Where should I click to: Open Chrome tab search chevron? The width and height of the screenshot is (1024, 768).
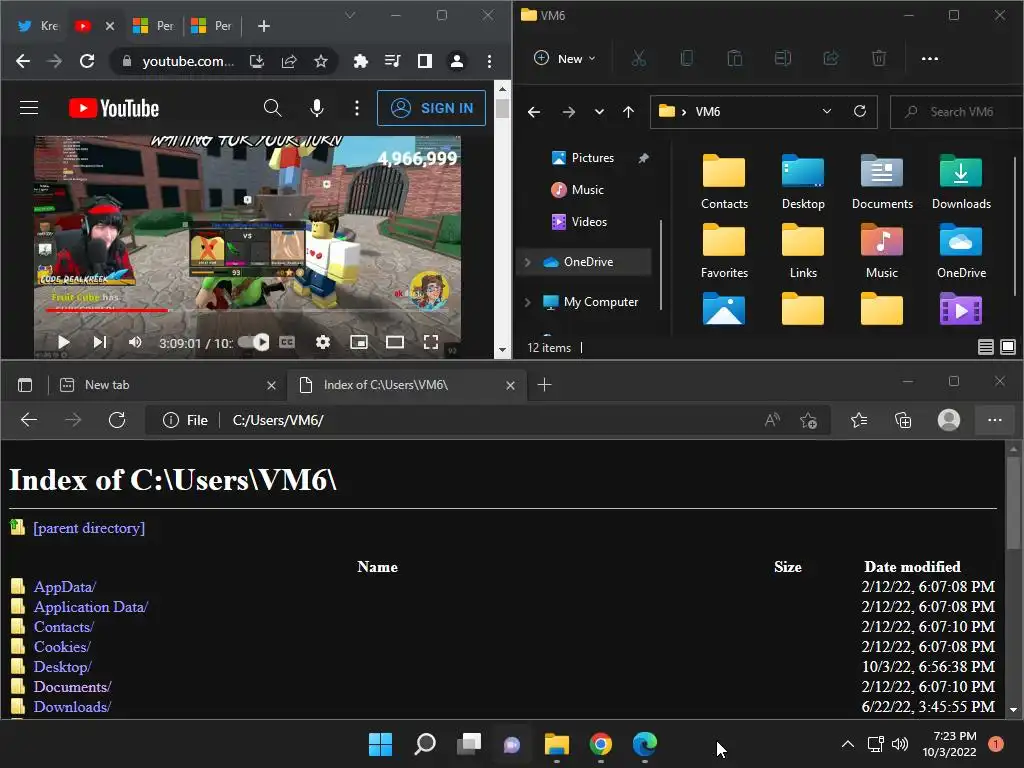coord(350,15)
